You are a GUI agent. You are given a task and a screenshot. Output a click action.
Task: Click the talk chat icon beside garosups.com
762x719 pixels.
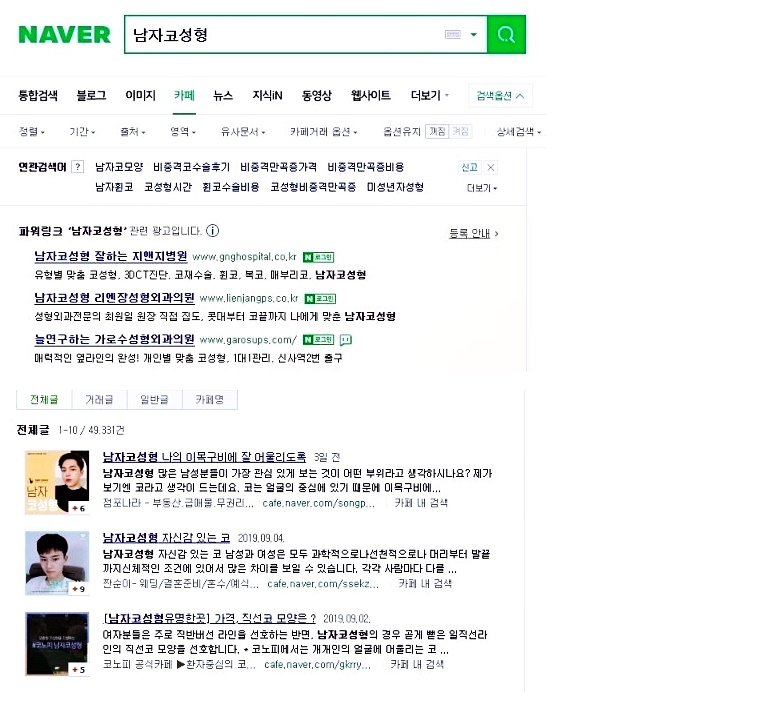pyautogui.click(x=346, y=340)
